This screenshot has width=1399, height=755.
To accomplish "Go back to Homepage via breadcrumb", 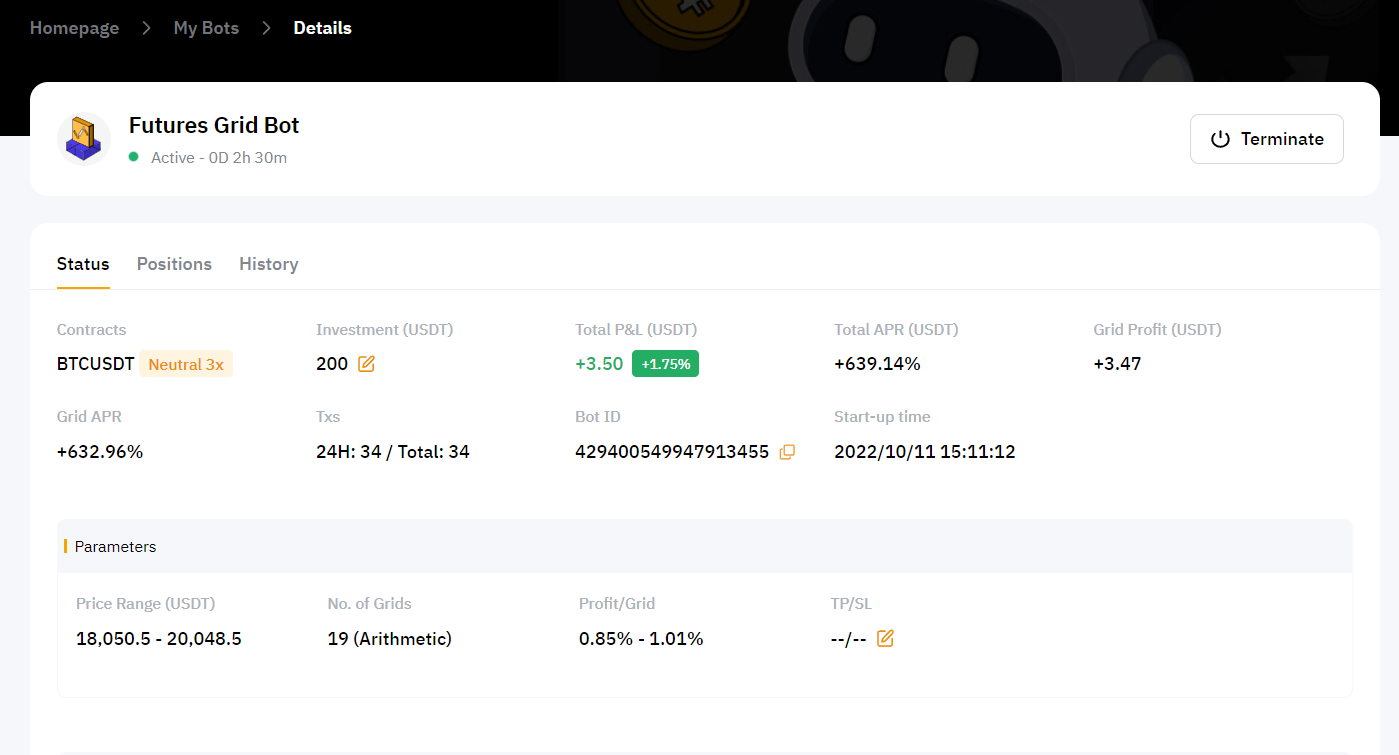I will 74,28.
